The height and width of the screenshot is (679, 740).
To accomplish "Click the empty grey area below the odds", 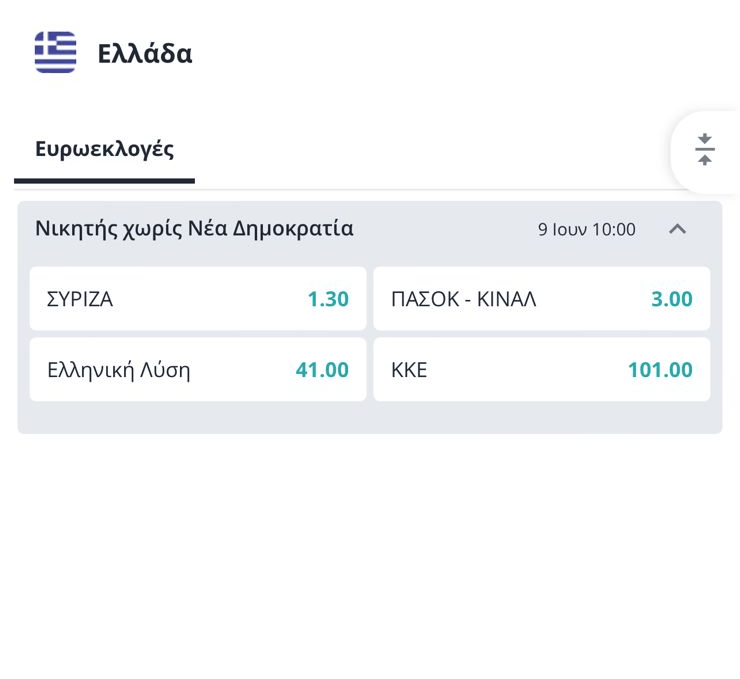I will [370, 417].
